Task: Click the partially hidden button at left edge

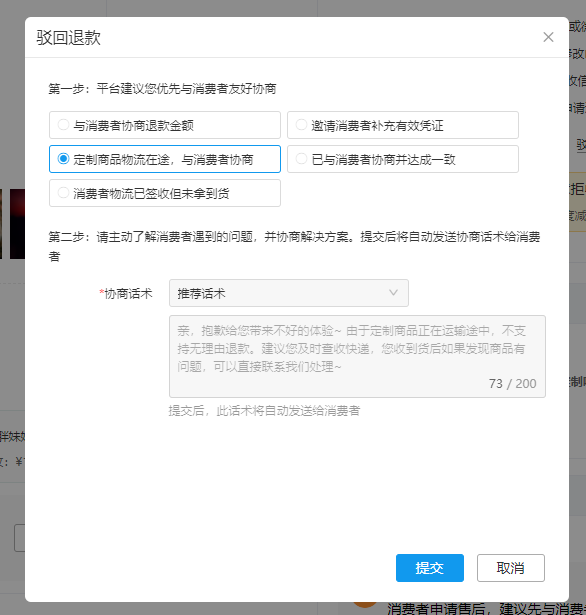Action: [20, 538]
